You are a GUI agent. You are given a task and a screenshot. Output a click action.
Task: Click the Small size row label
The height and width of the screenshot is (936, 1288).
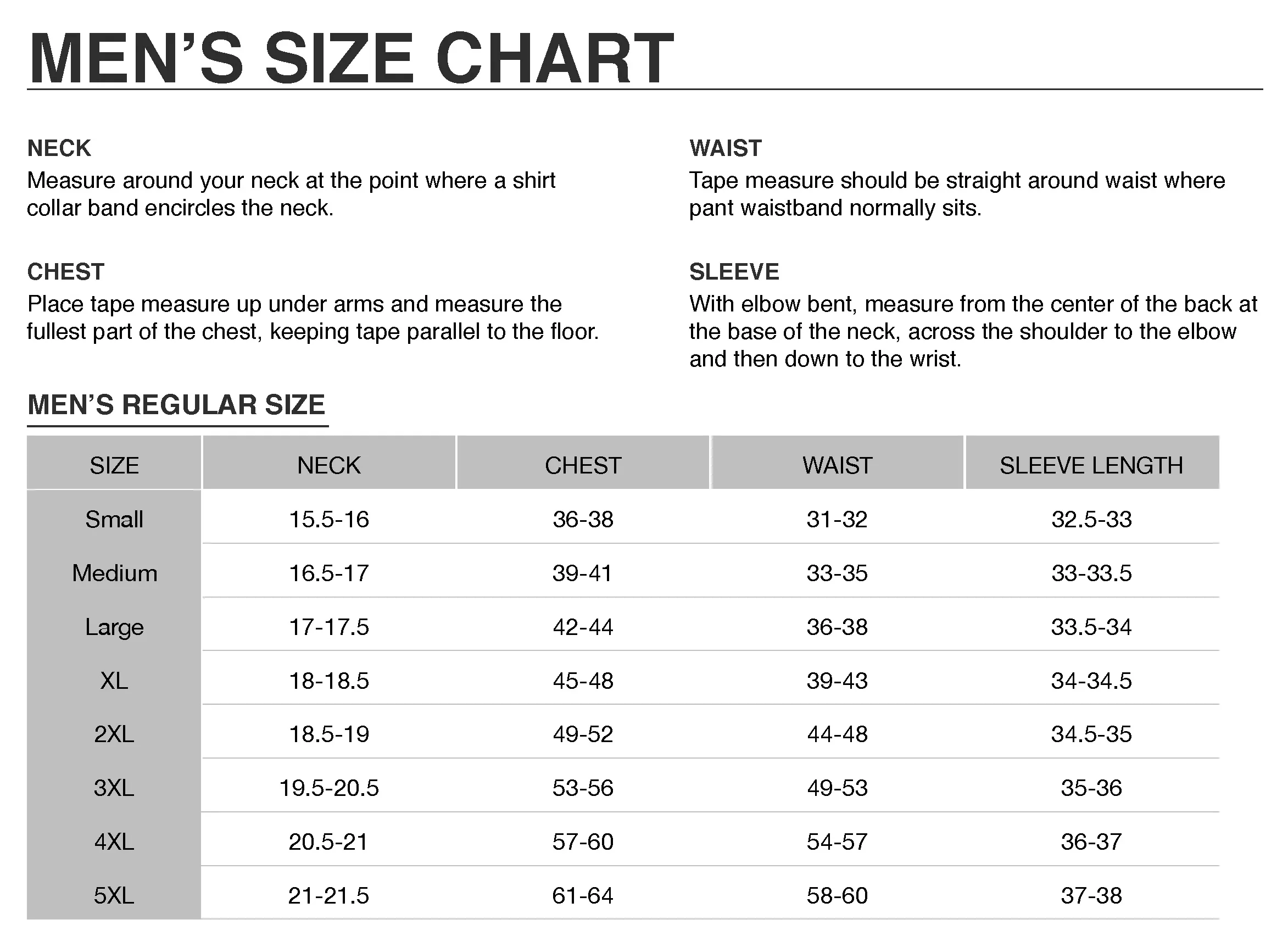pos(114,519)
